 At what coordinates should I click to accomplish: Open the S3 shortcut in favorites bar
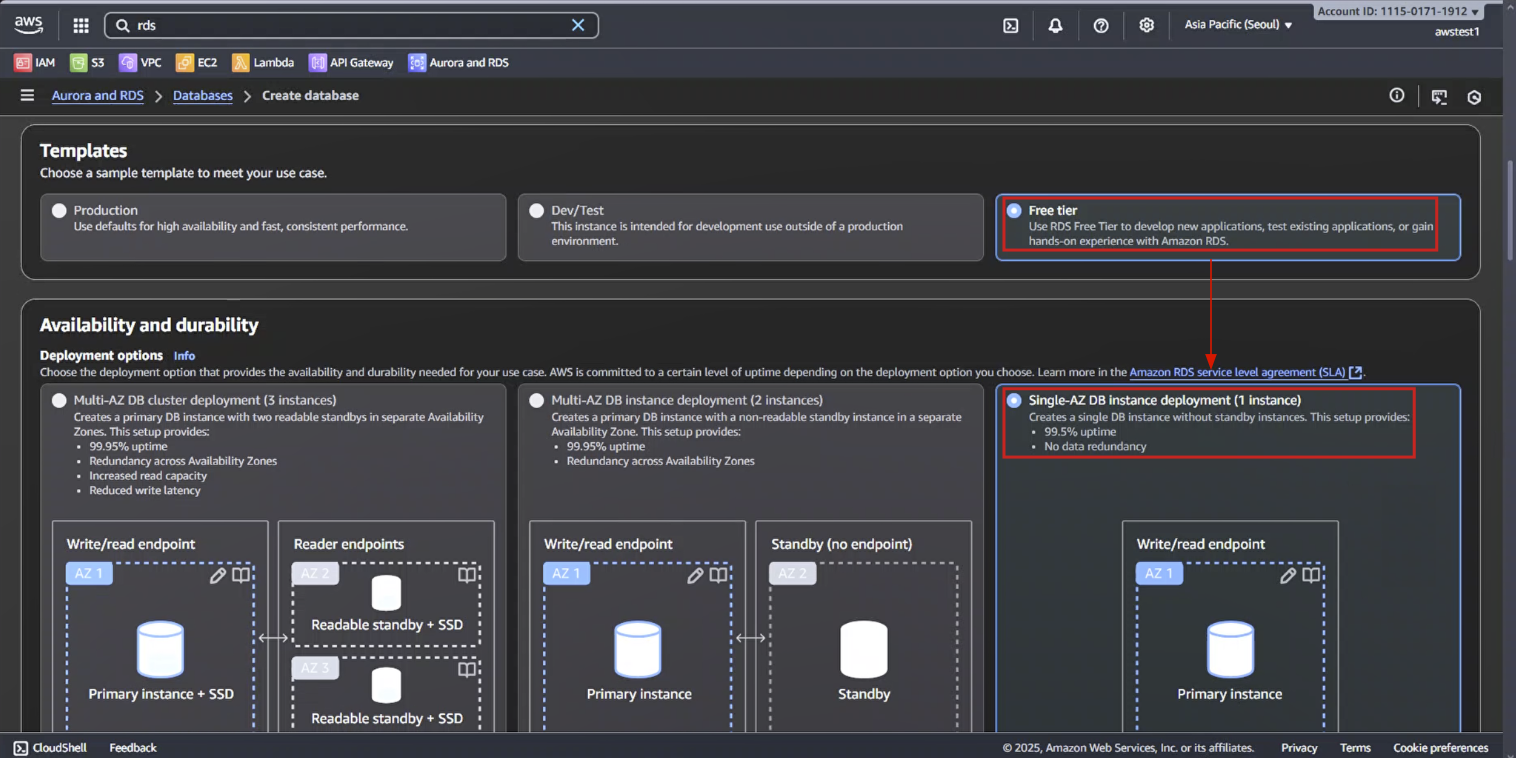tap(87, 62)
